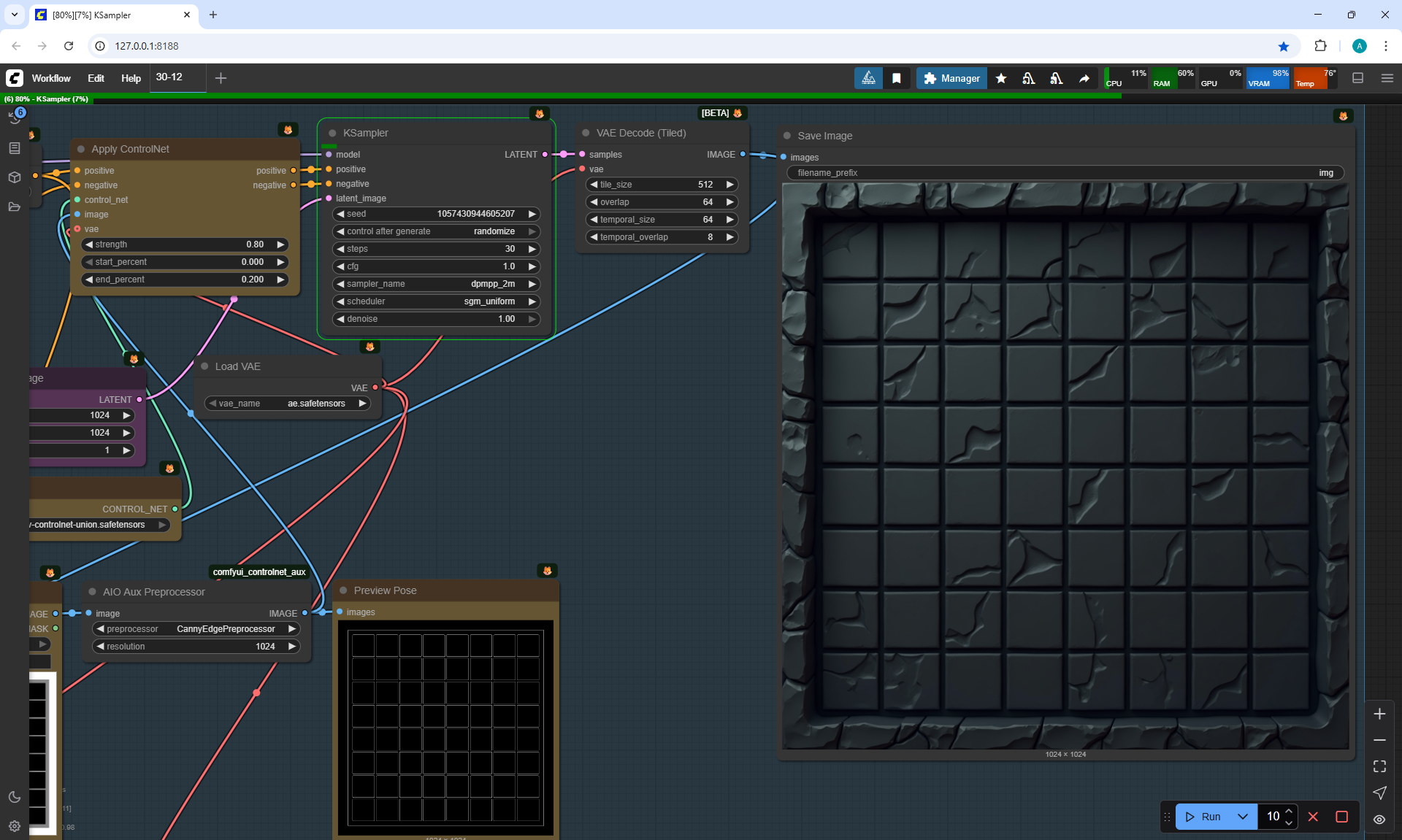
Task: Click the bookmark icon next to Manager
Action: click(x=897, y=78)
